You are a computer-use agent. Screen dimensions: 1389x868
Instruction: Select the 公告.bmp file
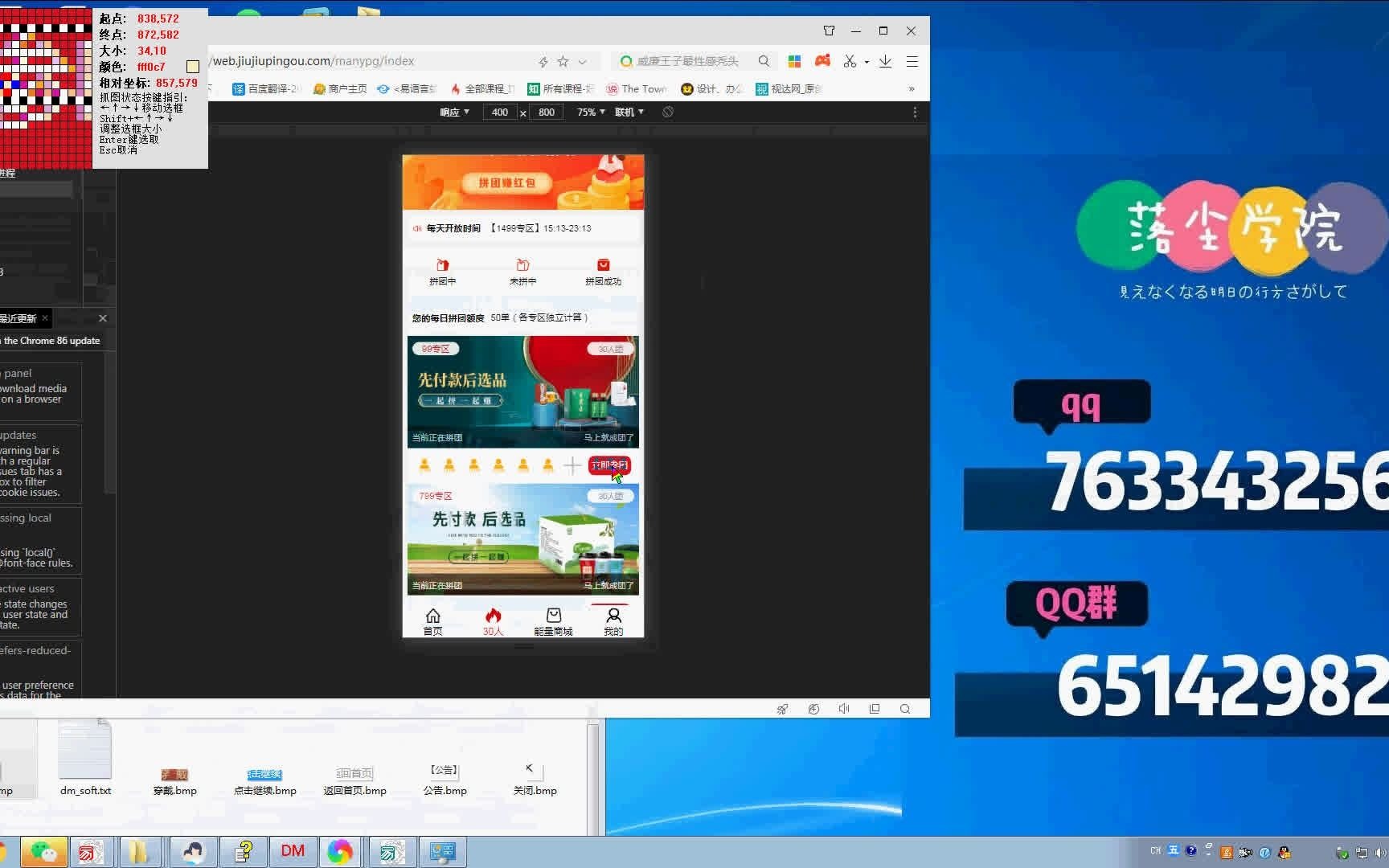(x=445, y=778)
